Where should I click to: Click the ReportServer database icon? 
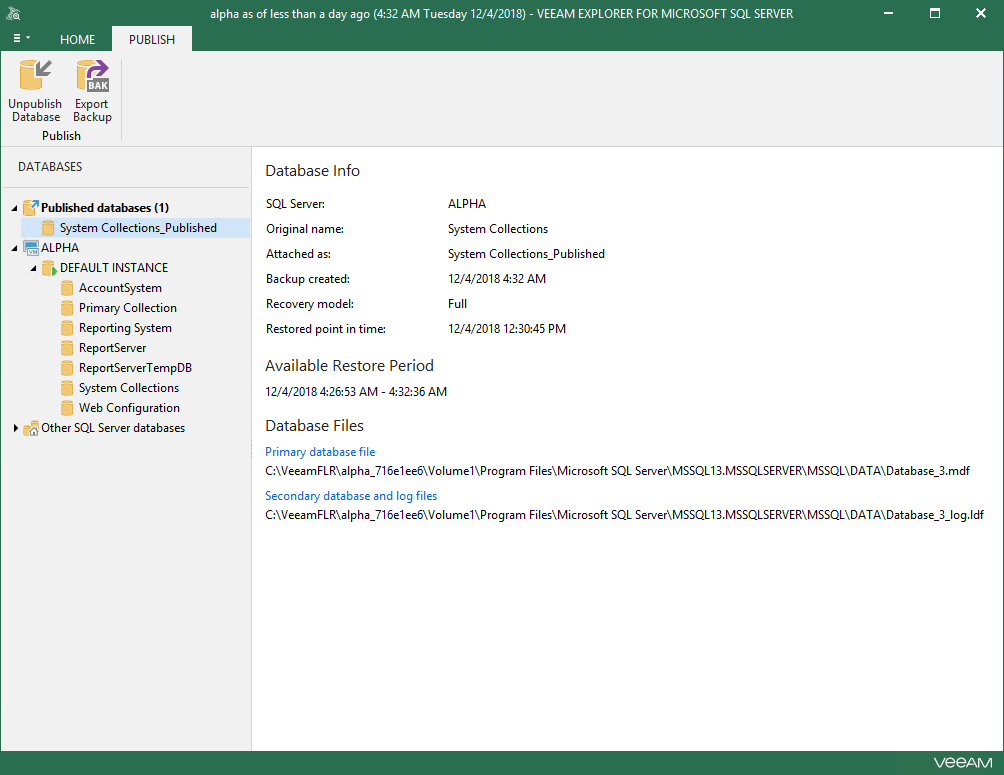[x=67, y=348]
